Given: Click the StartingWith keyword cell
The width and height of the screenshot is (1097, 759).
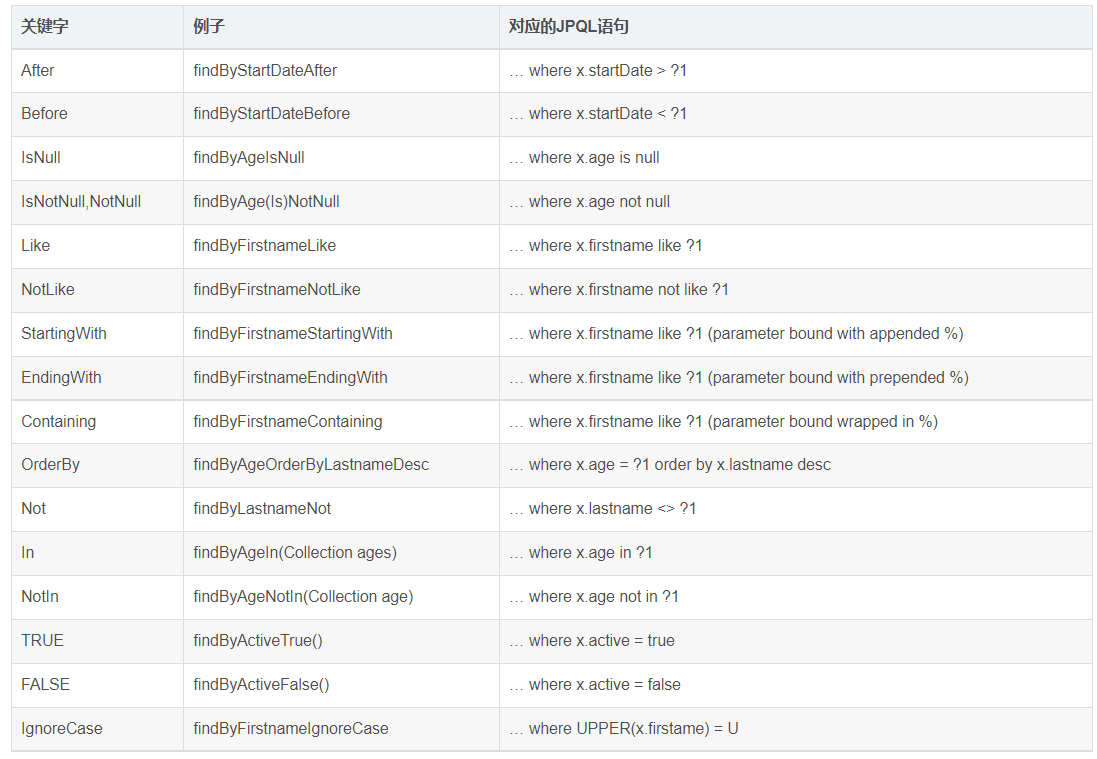Looking at the screenshot, I should [97, 334].
